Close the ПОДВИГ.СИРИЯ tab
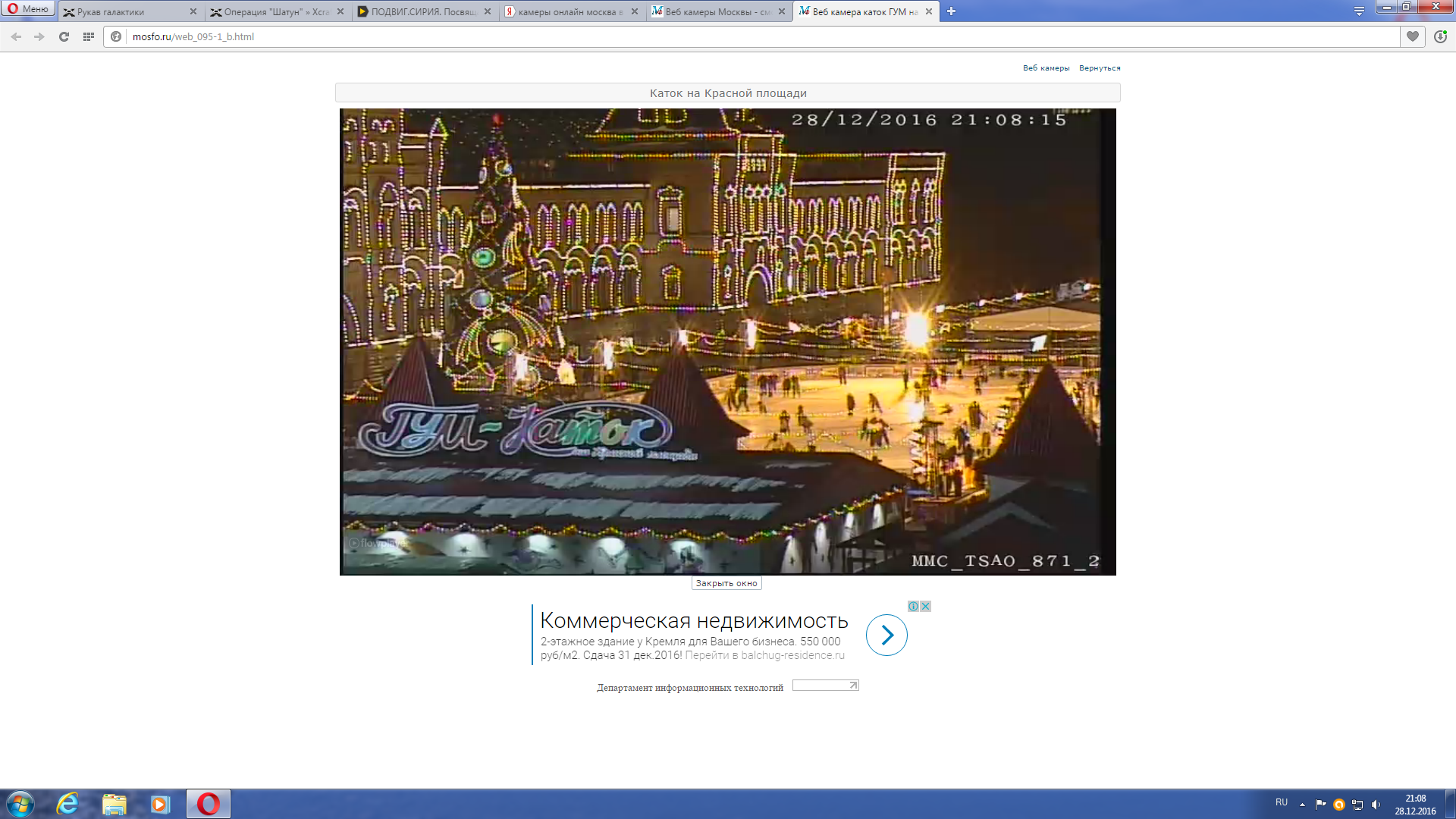Image resolution: width=1456 pixels, height=819 pixels. pos(488,11)
